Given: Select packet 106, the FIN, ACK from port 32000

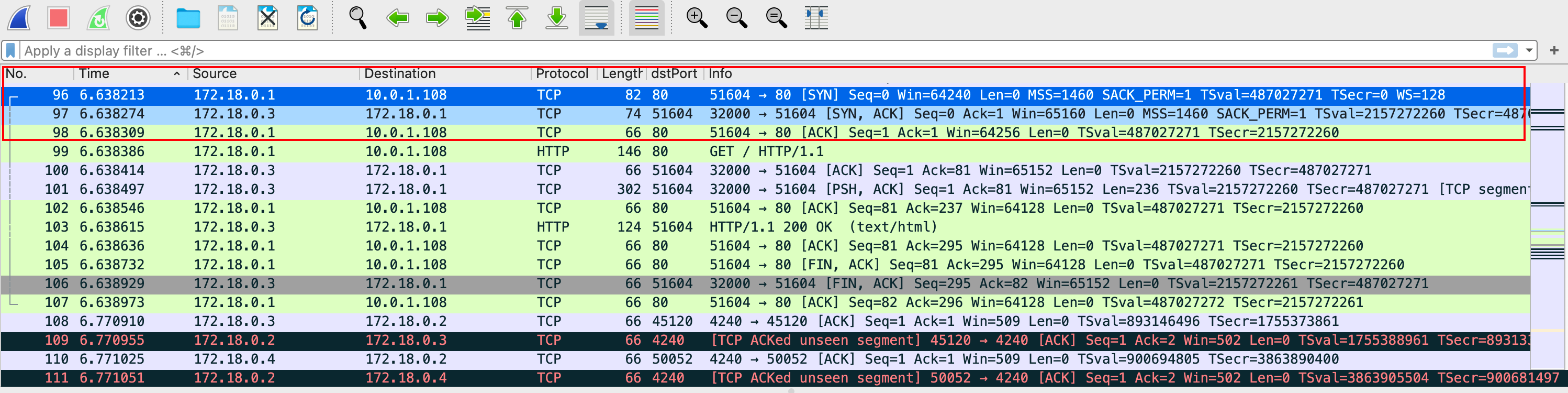Looking at the screenshot, I should (765, 284).
